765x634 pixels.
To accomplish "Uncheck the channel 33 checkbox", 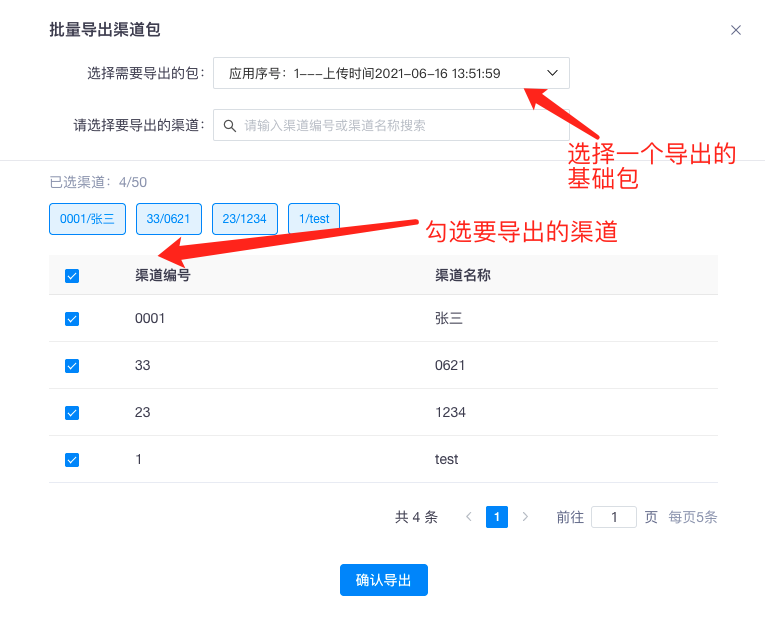I will pos(72,366).
